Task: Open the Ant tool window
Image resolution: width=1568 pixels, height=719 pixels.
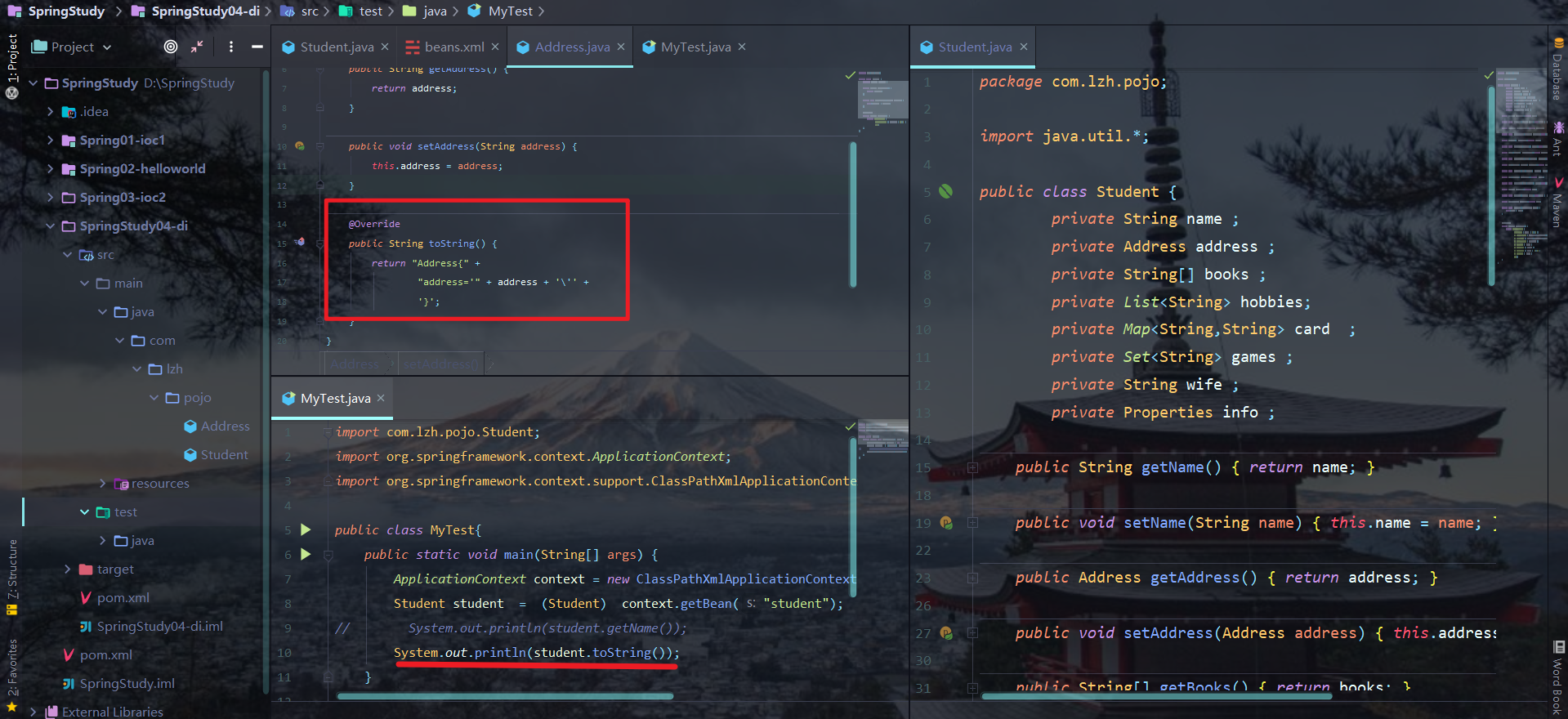Action: [x=1557, y=139]
